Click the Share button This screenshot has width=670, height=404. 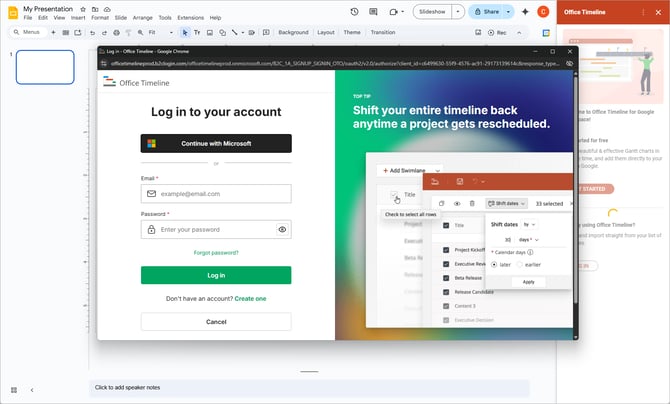(486, 12)
